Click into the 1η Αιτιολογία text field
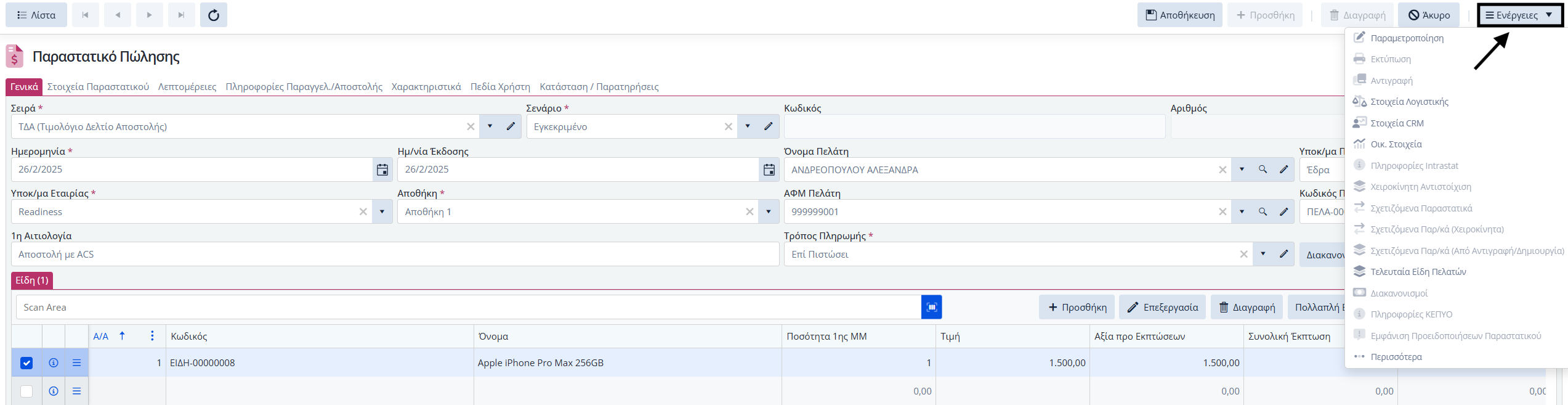 tap(395, 254)
